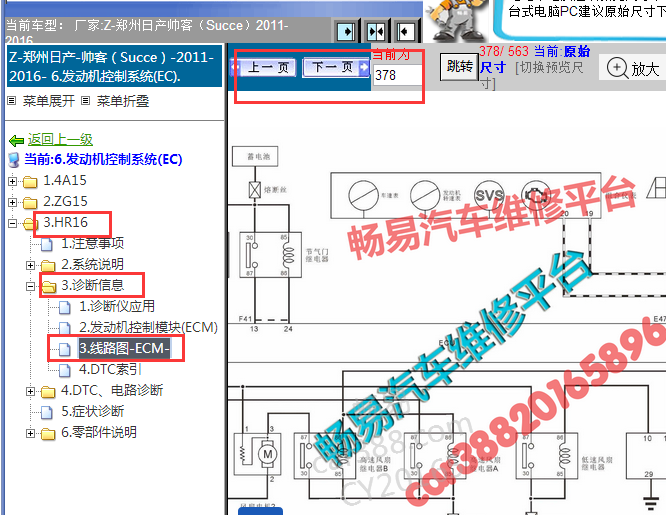The height and width of the screenshot is (515, 666).
Task: Click the folder icon of 4.DTC、电路诊断
Action: coord(48,391)
